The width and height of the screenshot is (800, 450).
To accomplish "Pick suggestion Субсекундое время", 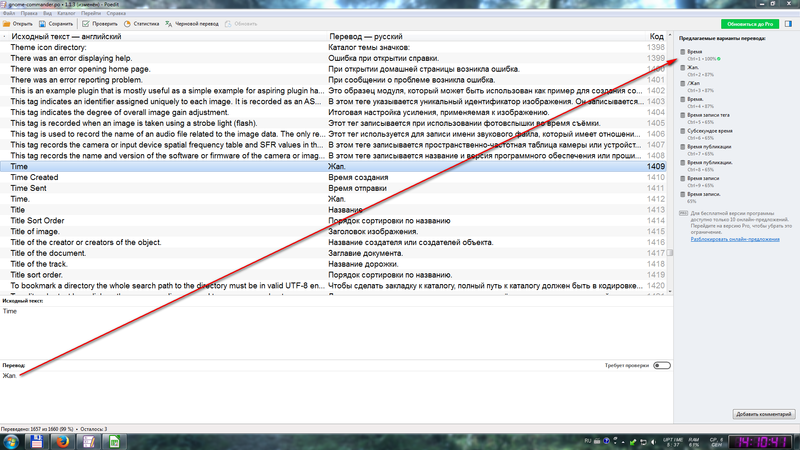I will click(707, 134).
